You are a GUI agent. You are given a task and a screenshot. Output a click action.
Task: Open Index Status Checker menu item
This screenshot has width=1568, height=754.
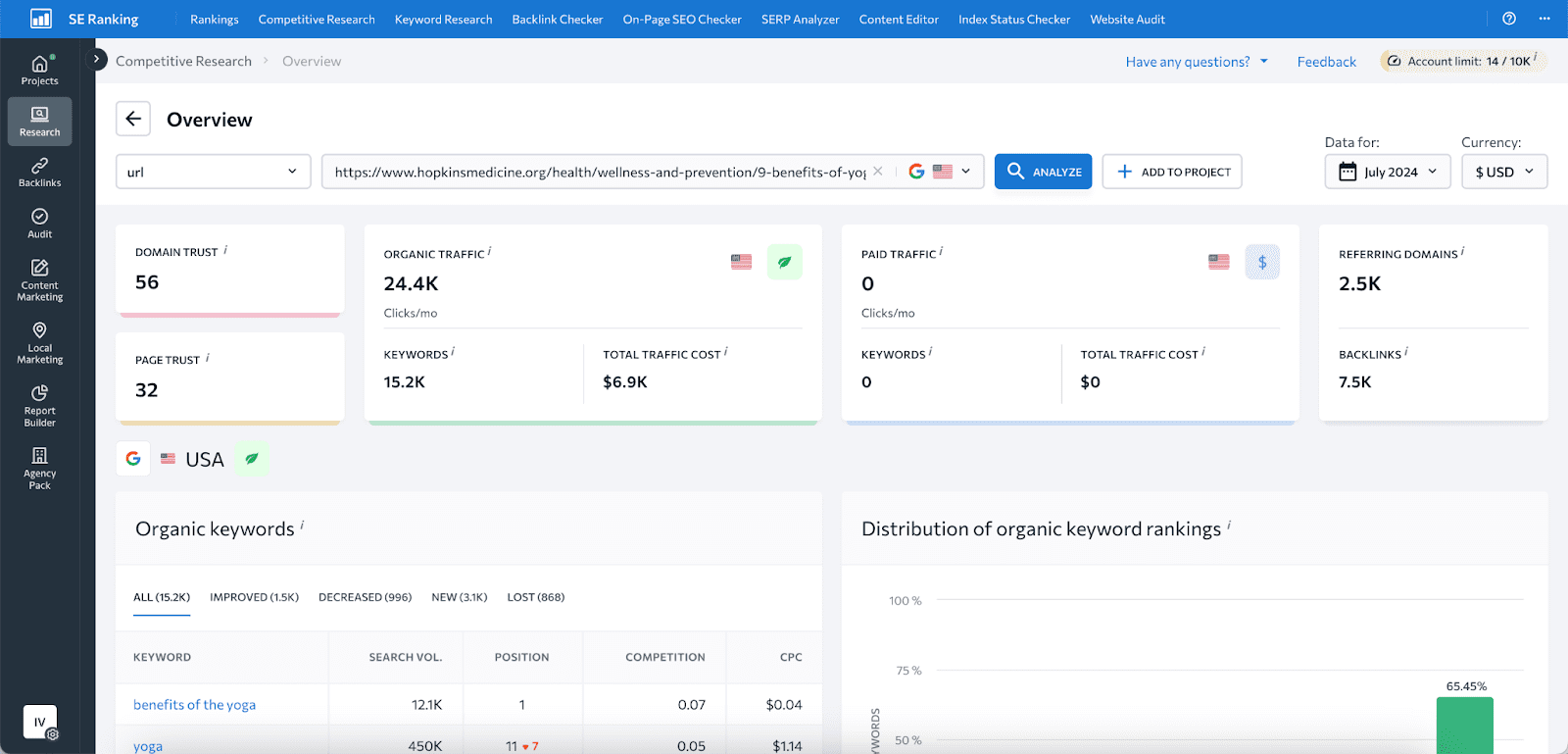[x=1014, y=19]
